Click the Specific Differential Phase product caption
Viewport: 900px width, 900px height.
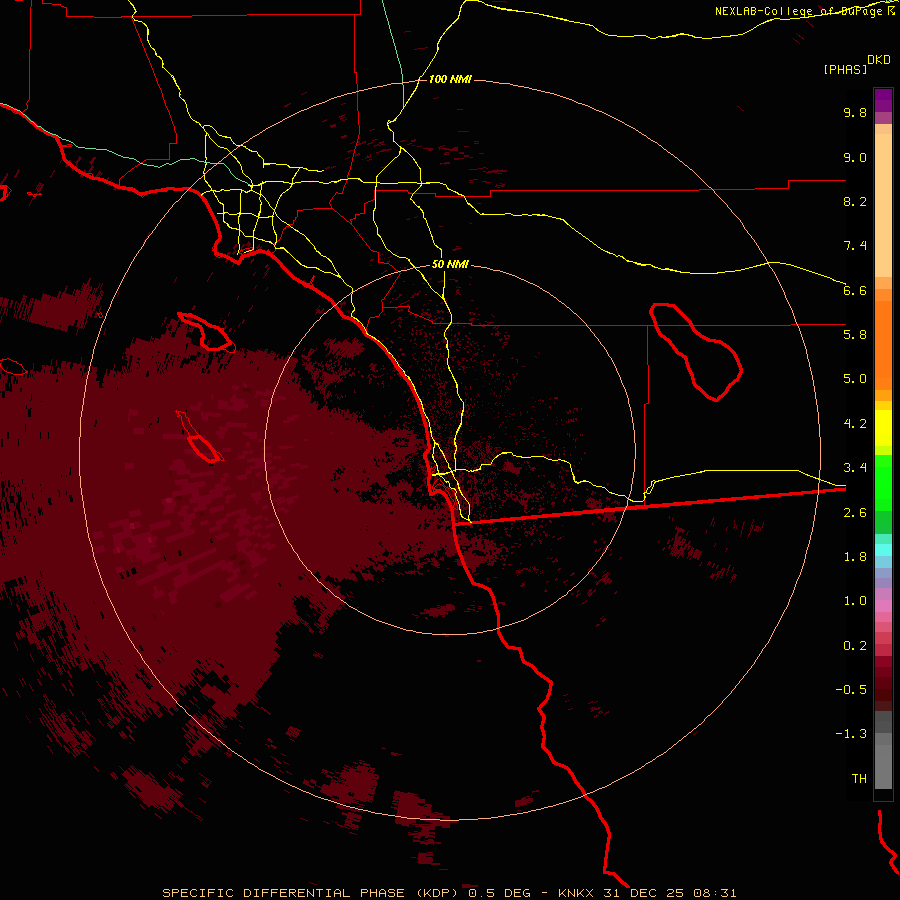pyautogui.click(x=449, y=893)
